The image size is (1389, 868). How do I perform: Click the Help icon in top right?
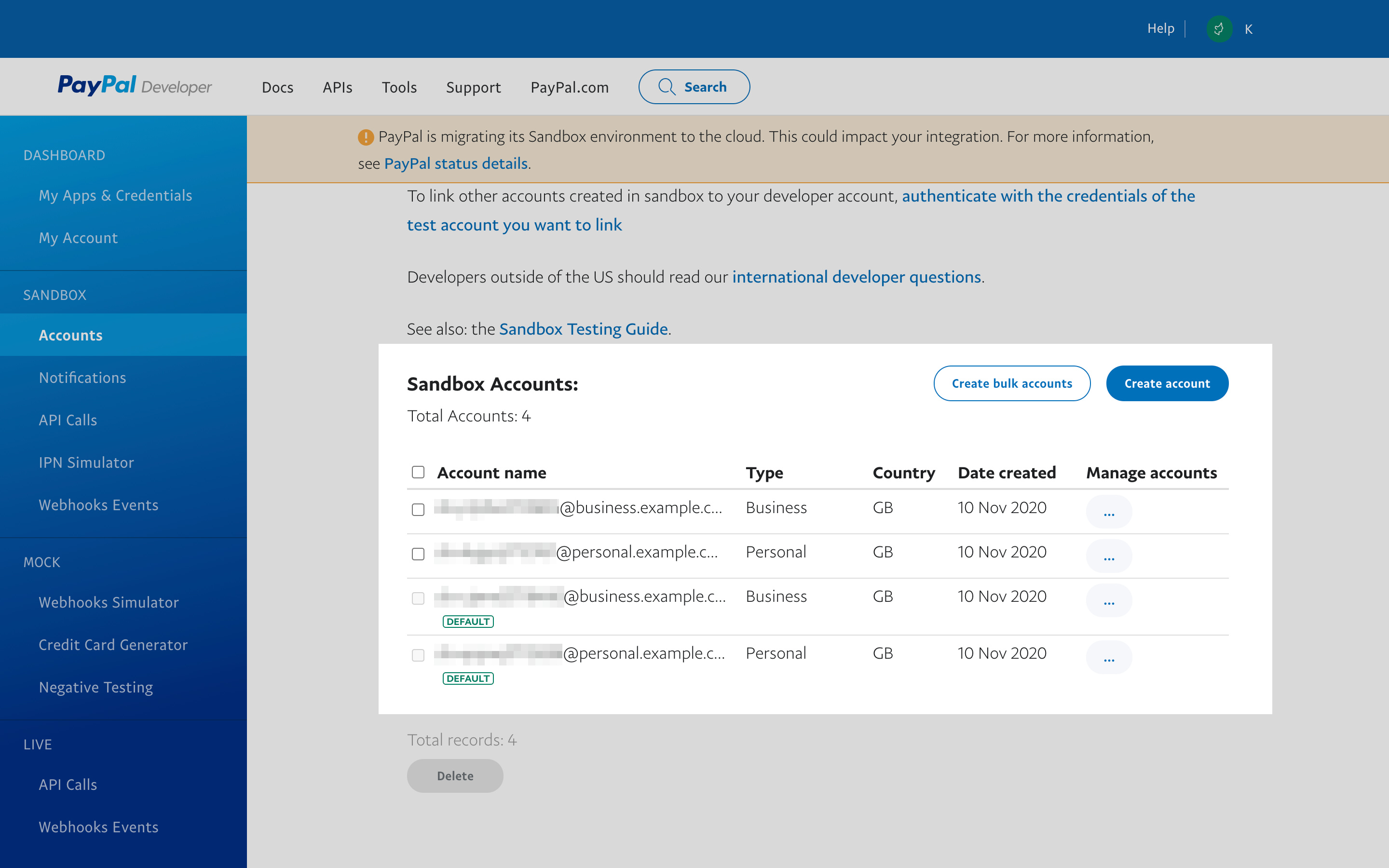pos(1161,28)
